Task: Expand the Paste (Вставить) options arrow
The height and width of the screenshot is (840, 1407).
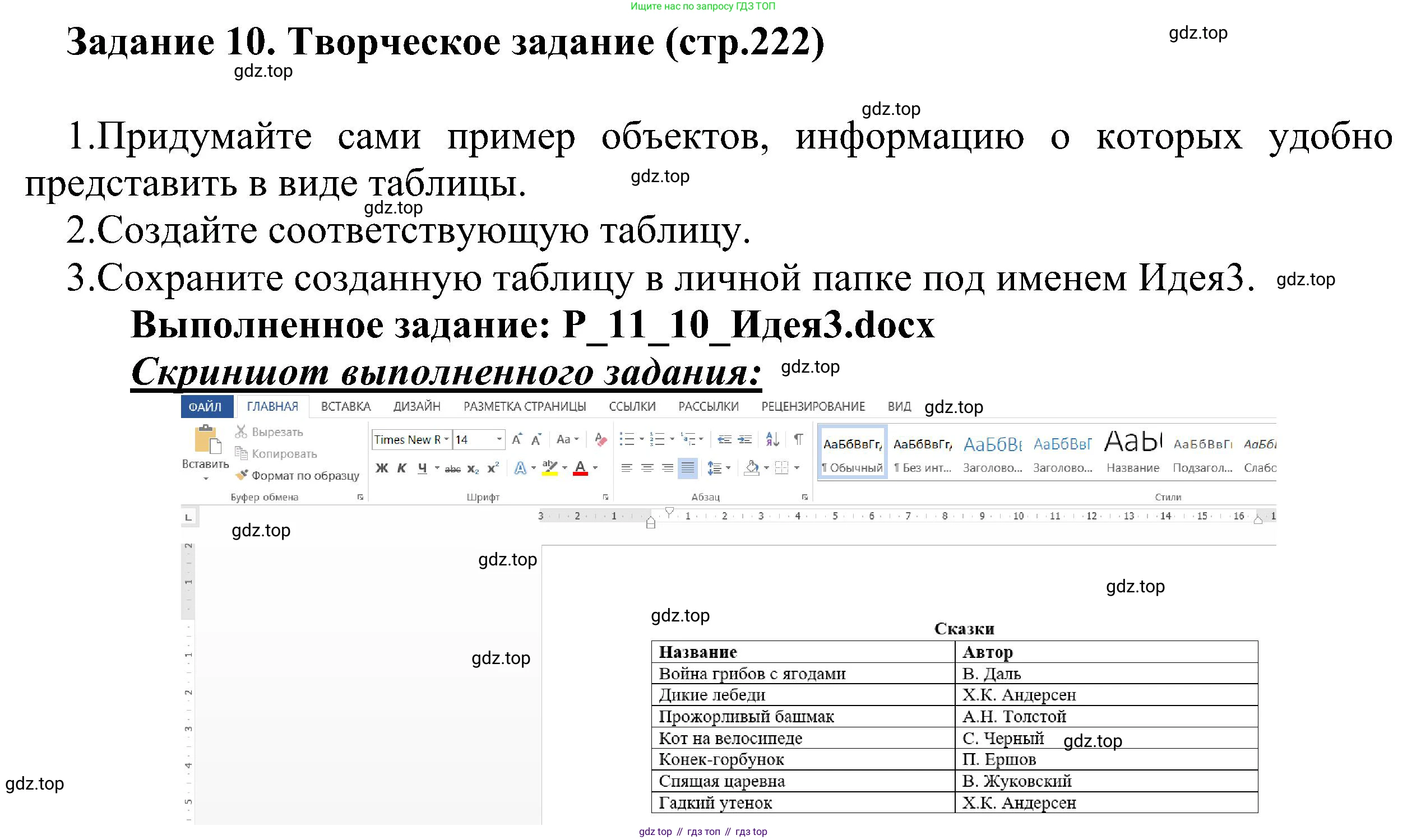Action: [x=206, y=479]
